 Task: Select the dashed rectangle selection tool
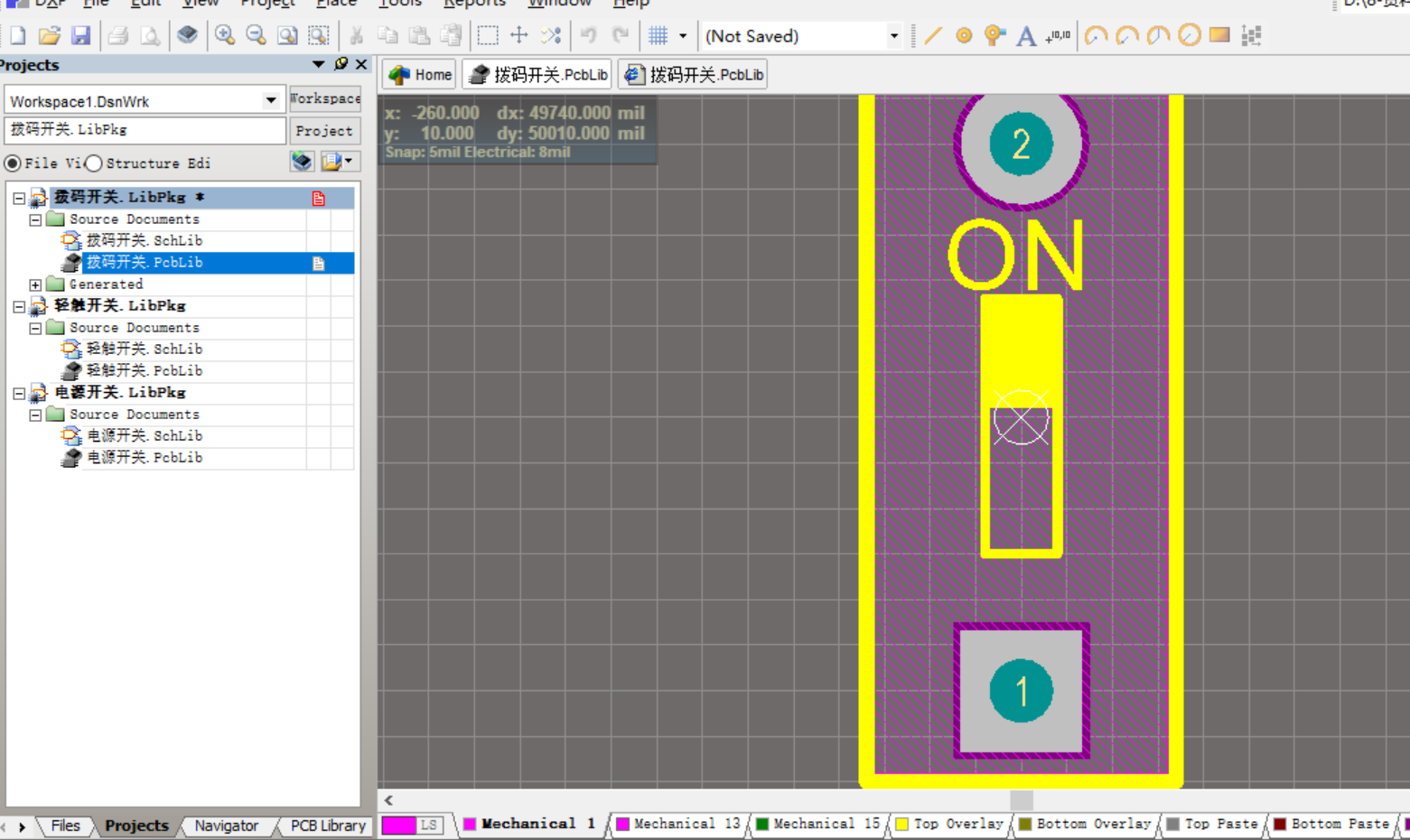pos(488,36)
